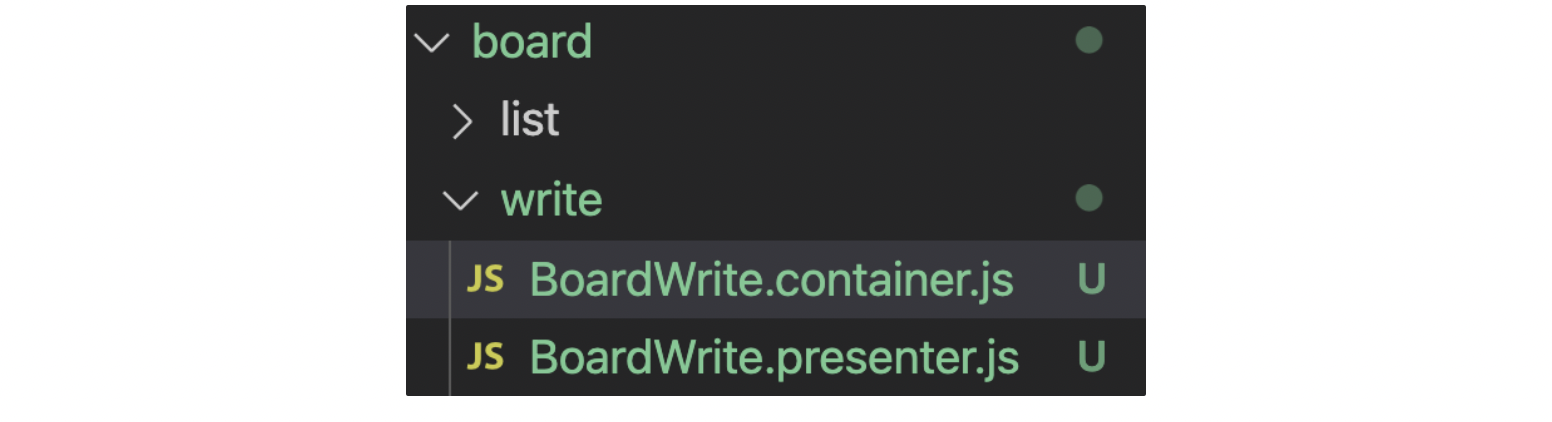Click the untracked U badge of BoardWrite.container.js
This screenshot has width=1552, height=422.
coord(1091,280)
